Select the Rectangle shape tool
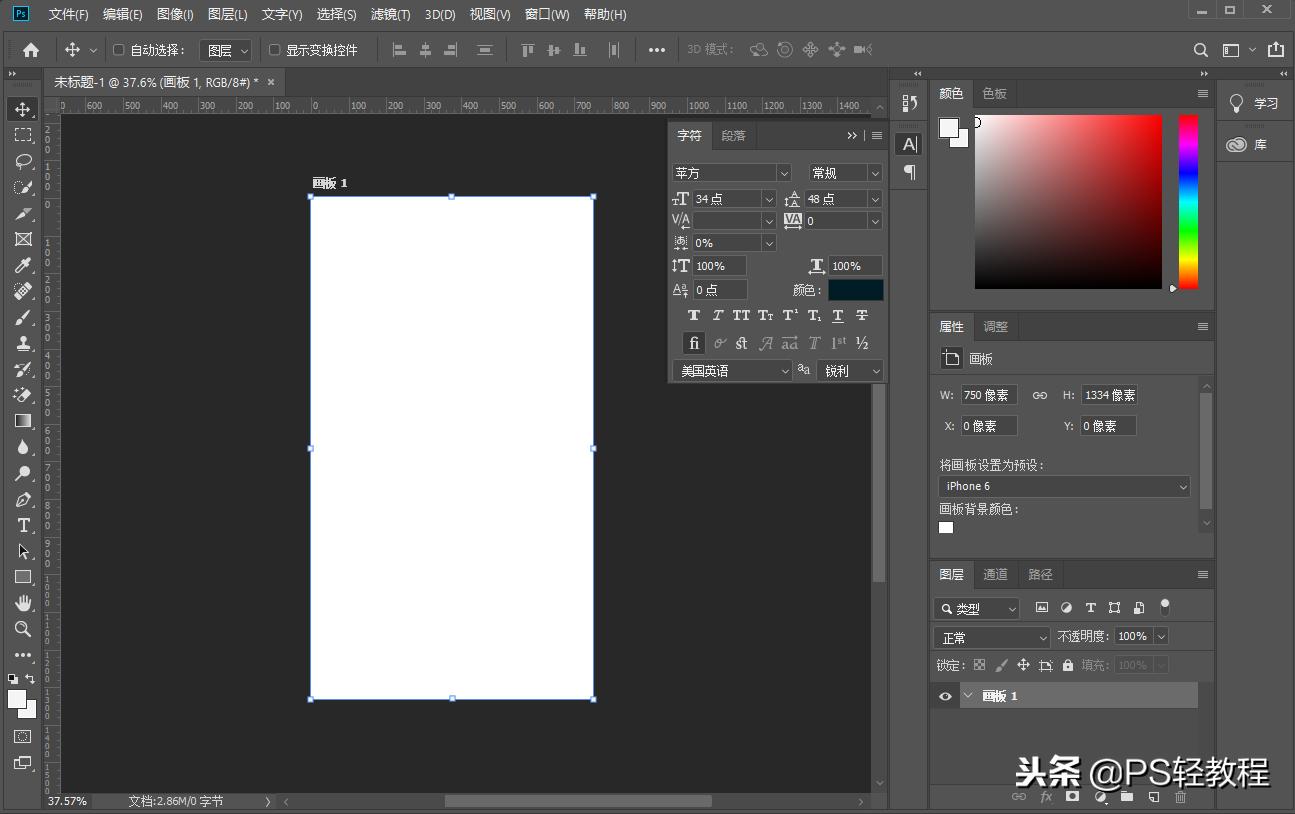Image resolution: width=1295 pixels, height=814 pixels. 23,577
